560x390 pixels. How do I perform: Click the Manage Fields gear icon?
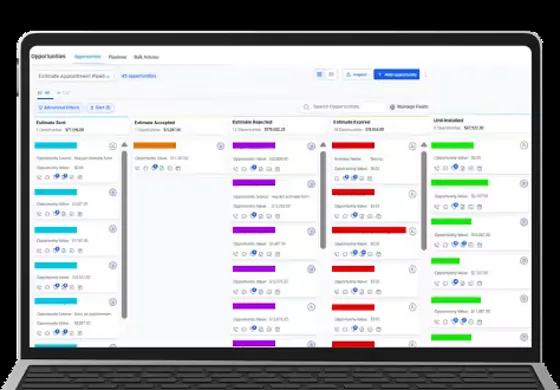click(392, 107)
